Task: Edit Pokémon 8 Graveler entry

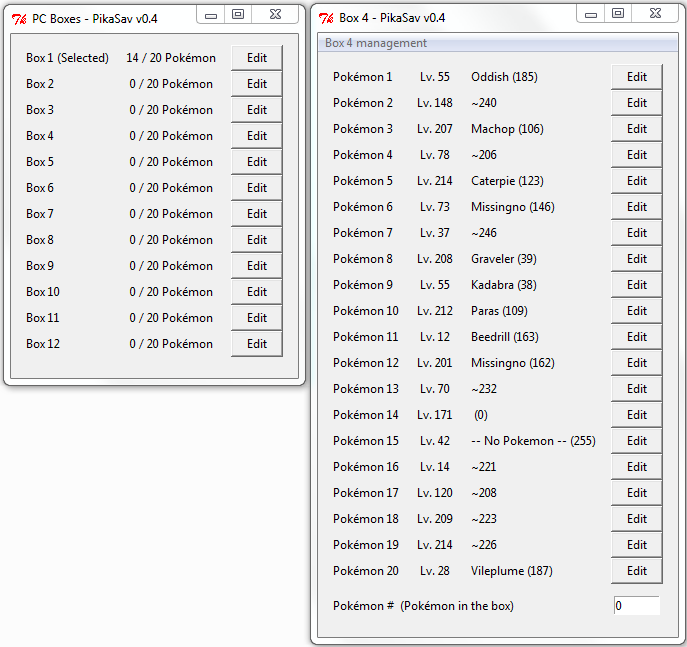Action: 637,259
